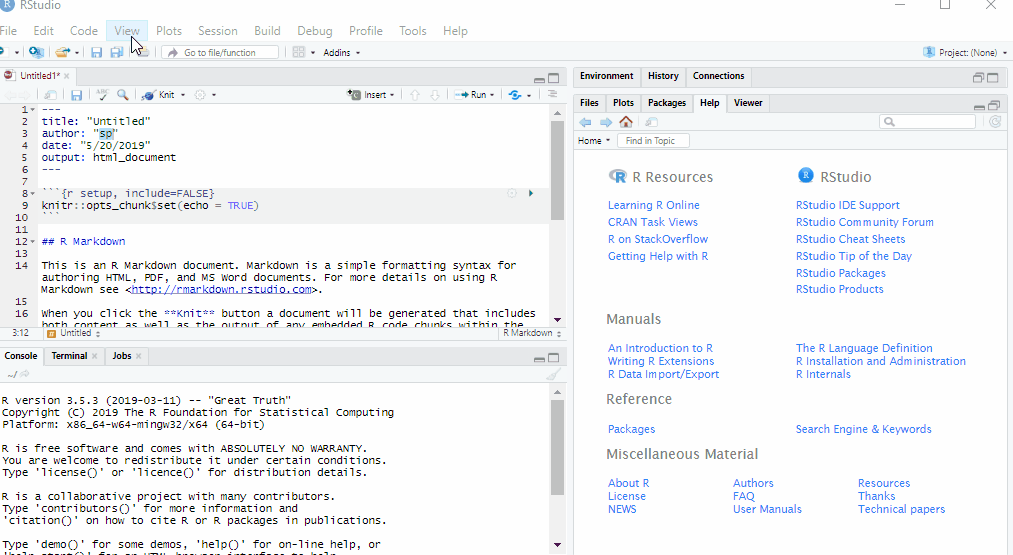
Task: Click the Run button
Action: (x=471, y=94)
